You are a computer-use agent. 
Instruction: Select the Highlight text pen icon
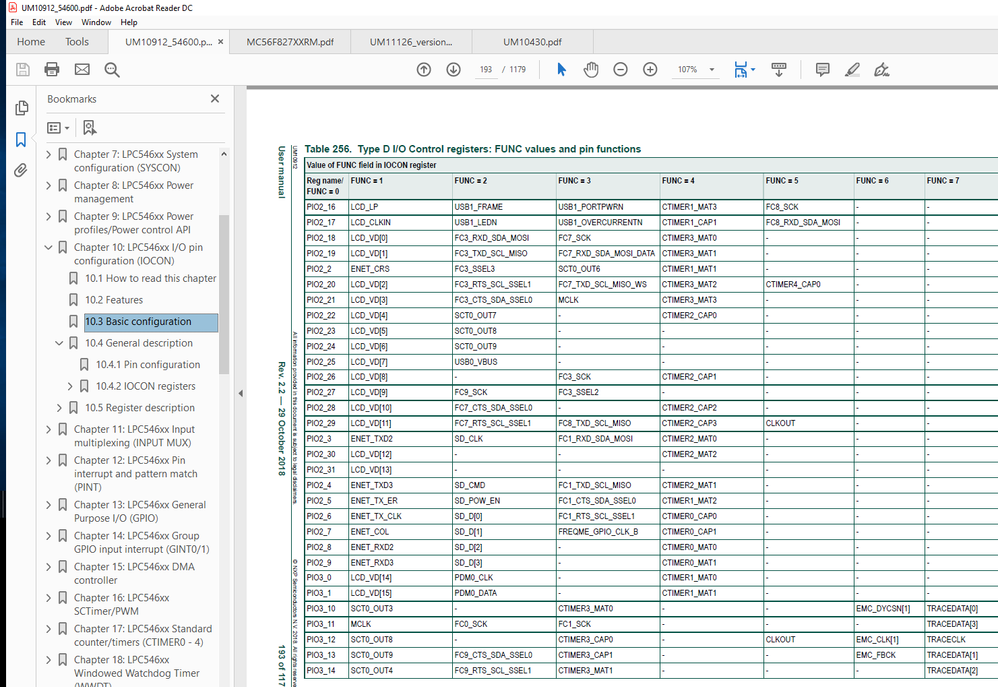pyautogui.click(x=852, y=69)
